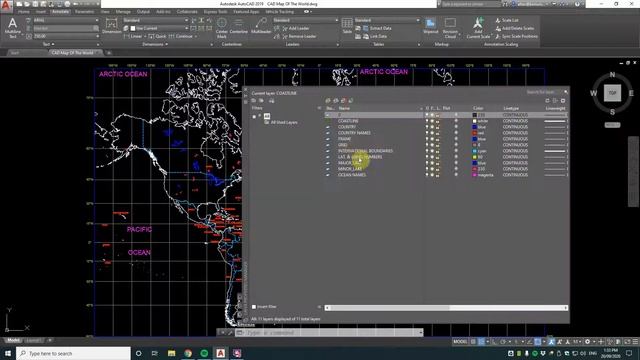Viewport: 640px width, 360px height.
Task: Switch to the Start file tab
Action: (x=15, y=53)
